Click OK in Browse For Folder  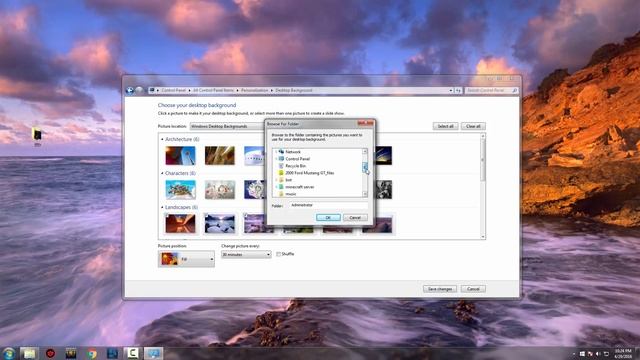(328, 218)
